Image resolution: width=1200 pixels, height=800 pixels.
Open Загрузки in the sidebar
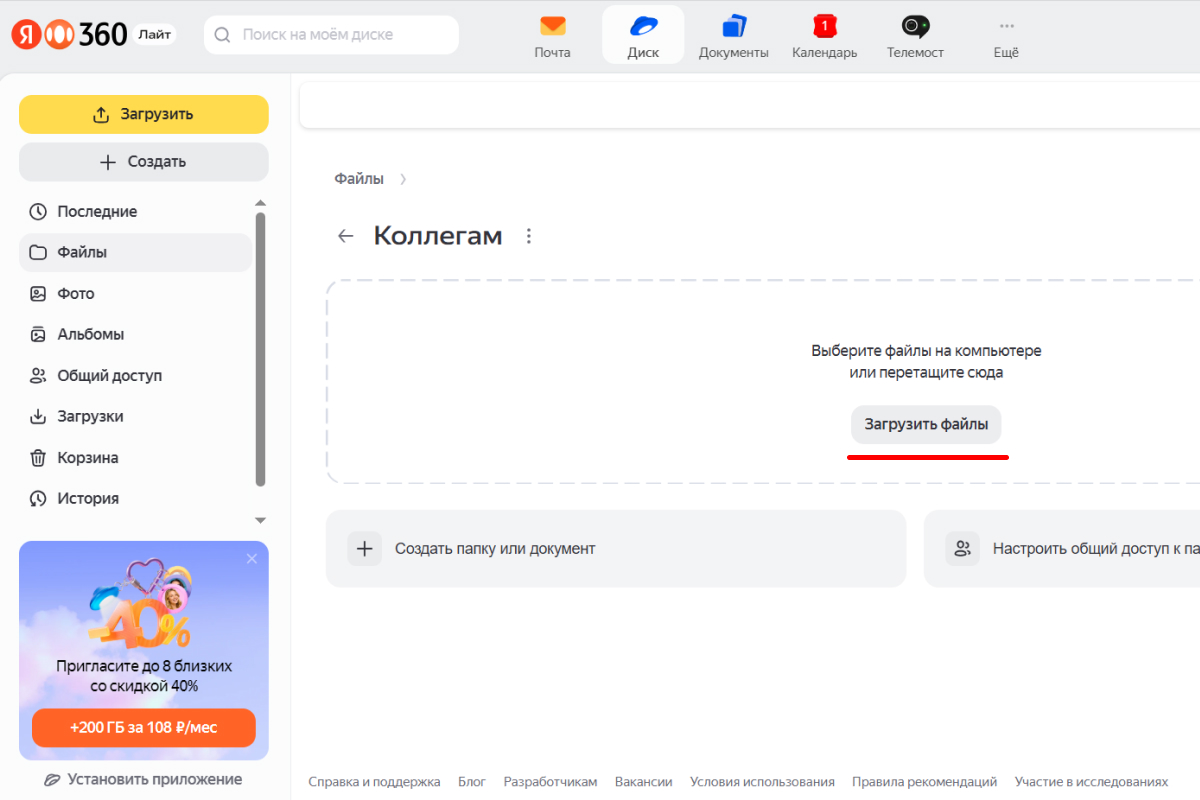point(135,417)
